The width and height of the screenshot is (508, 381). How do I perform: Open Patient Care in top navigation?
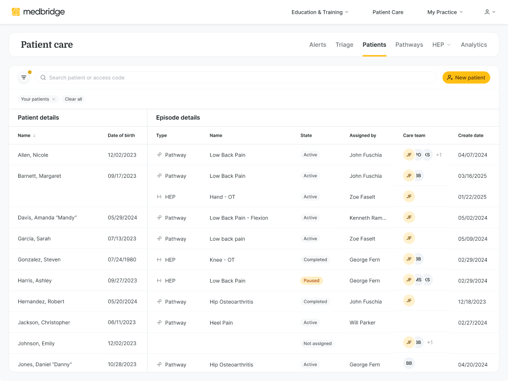[388, 12]
